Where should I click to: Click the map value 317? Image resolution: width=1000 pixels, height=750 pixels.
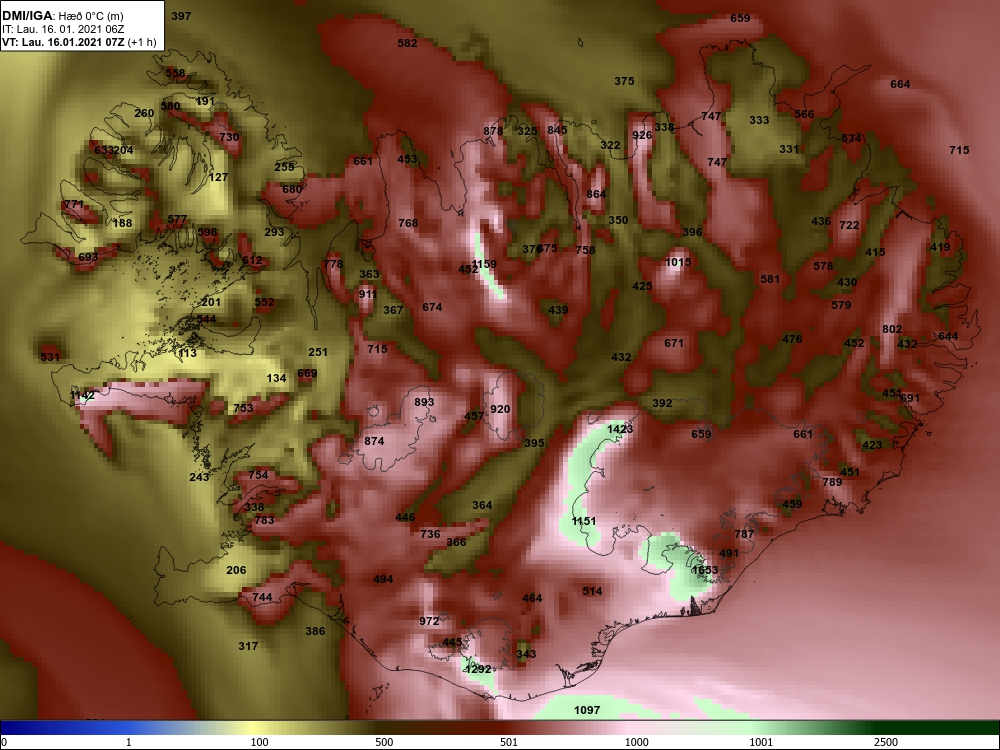(x=248, y=646)
